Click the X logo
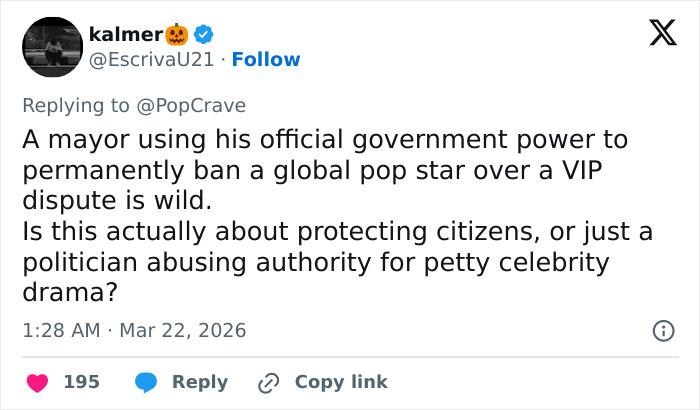This screenshot has height=410, width=700. point(656,34)
